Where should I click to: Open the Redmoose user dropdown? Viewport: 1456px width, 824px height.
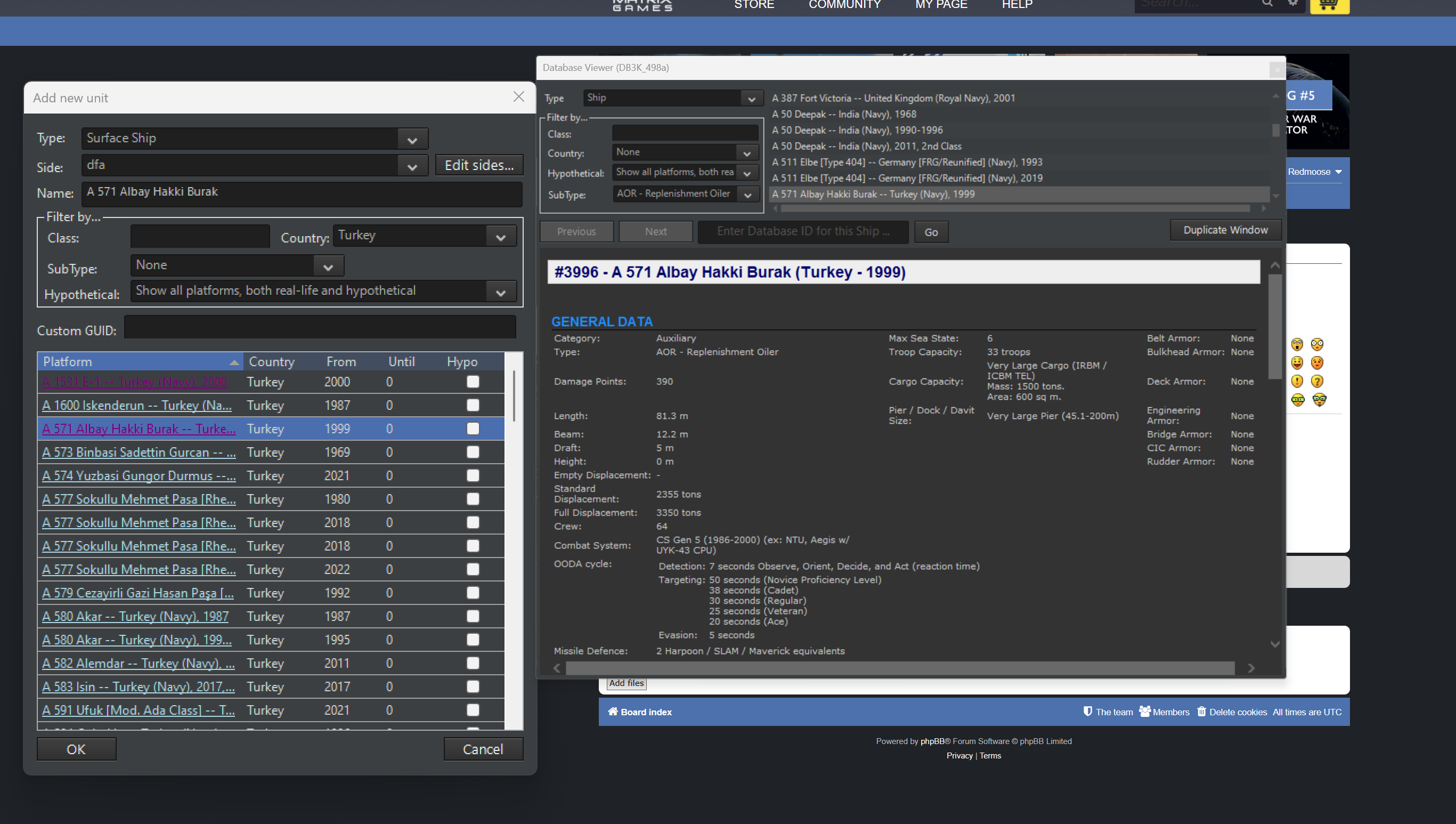point(1315,172)
